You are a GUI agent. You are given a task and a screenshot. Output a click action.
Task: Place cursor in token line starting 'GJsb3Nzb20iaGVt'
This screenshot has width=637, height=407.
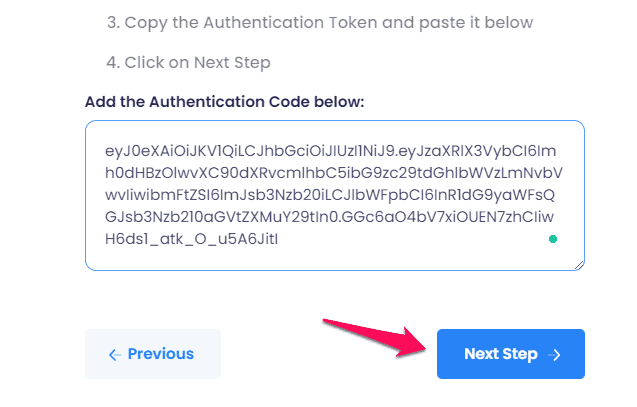click(330, 218)
